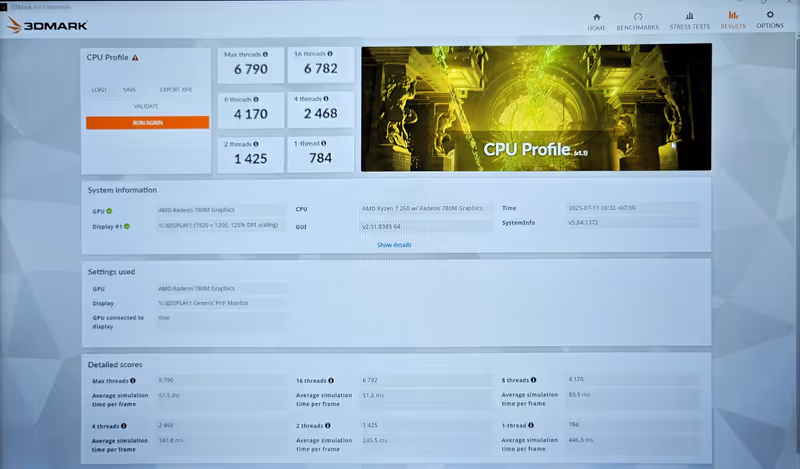800x469 pixels.
Task: Click info icon on 16 threads score tile
Action: click(x=330, y=54)
